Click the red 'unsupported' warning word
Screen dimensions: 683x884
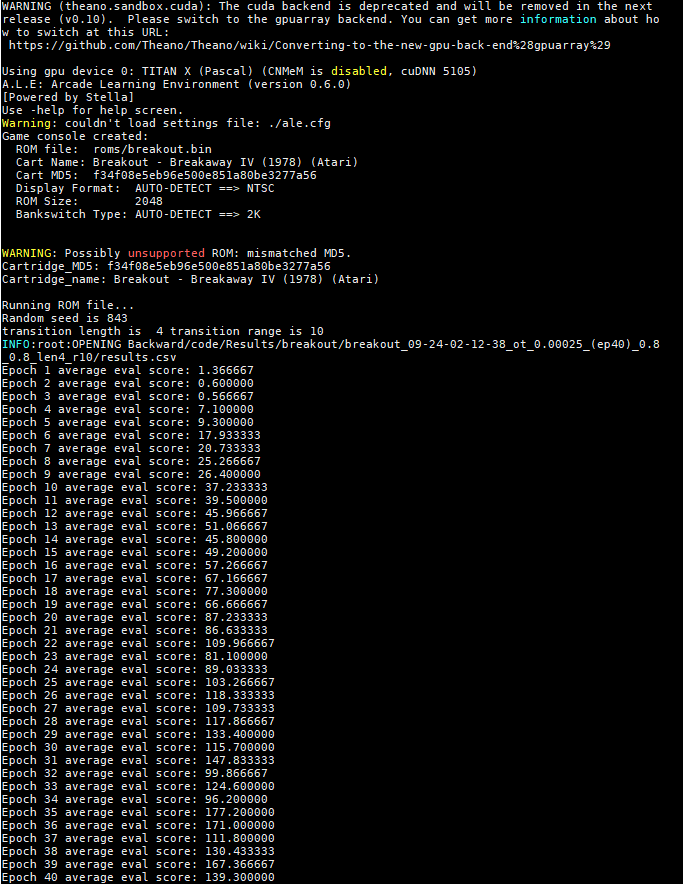tap(166, 253)
